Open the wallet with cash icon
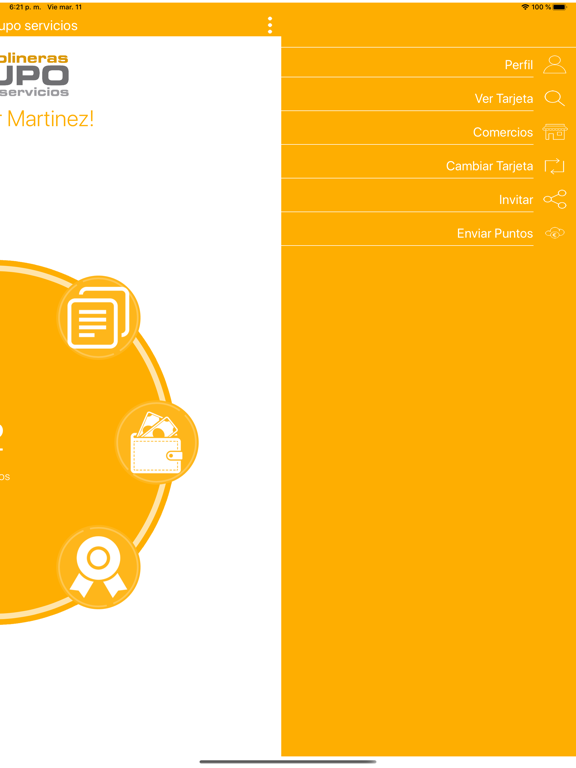The width and height of the screenshot is (576, 768). point(157,443)
